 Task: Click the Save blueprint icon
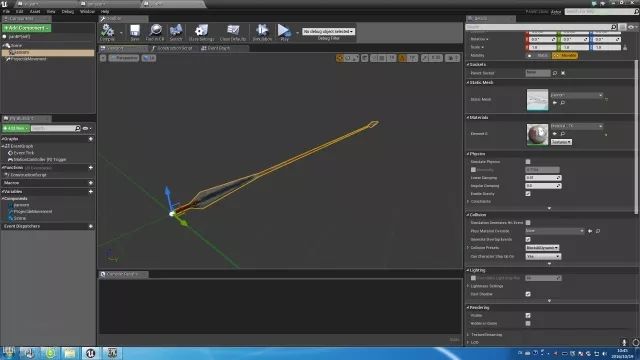coord(135,31)
